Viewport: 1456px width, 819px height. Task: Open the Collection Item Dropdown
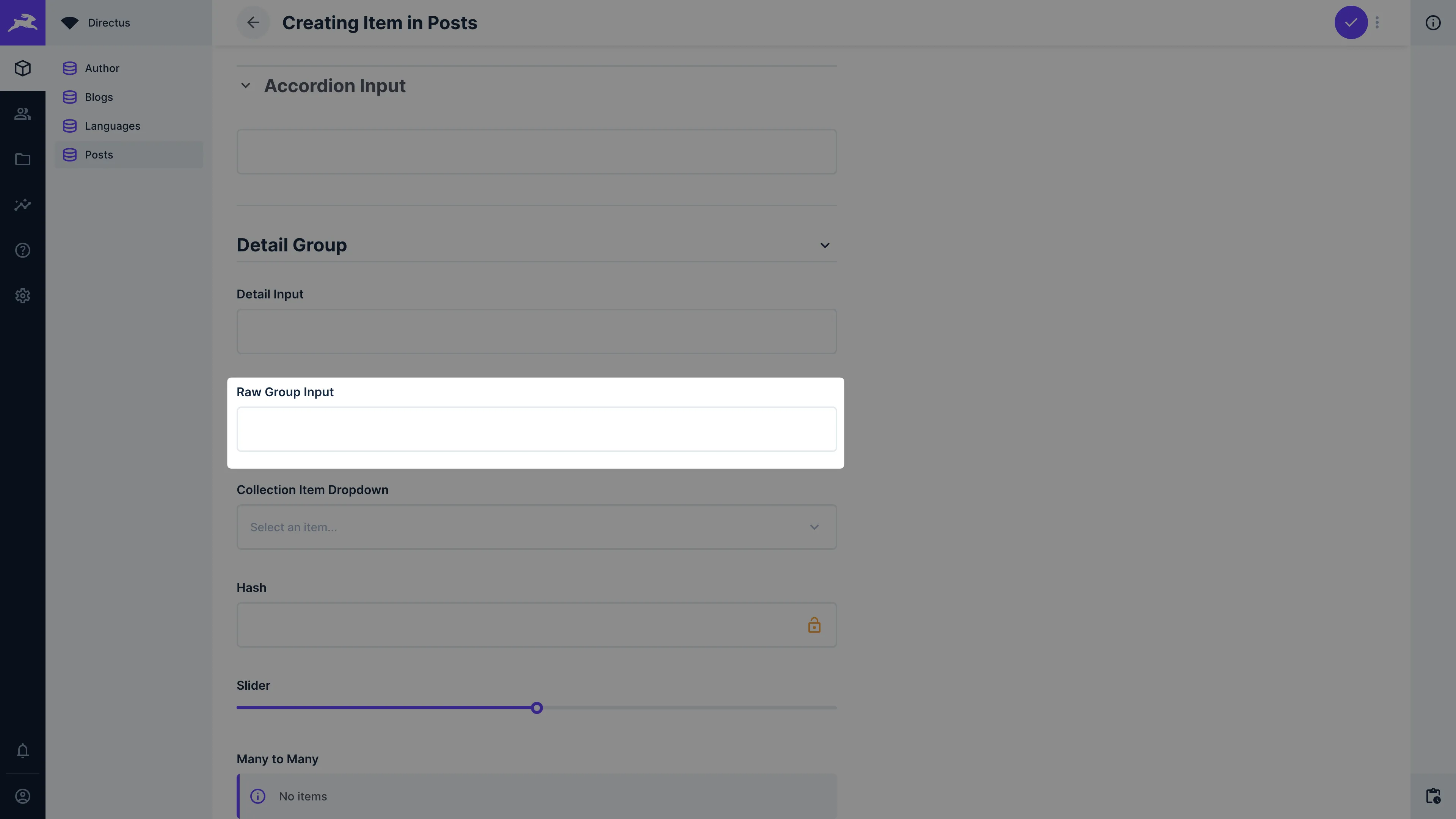536,527
